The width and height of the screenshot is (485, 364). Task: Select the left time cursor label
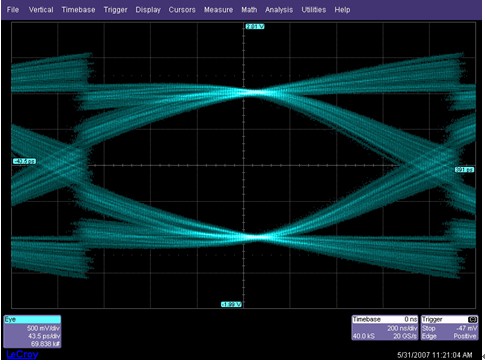point(25,161)
